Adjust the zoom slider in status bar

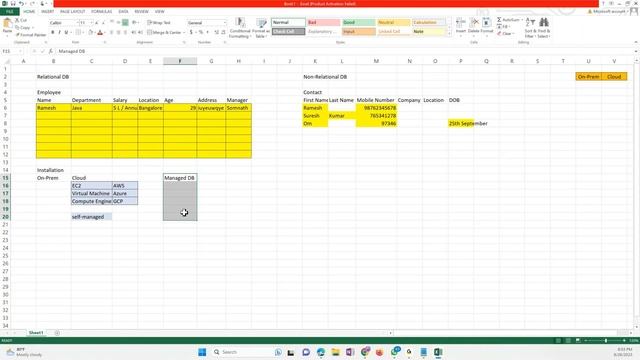click(x=606, y=340)
